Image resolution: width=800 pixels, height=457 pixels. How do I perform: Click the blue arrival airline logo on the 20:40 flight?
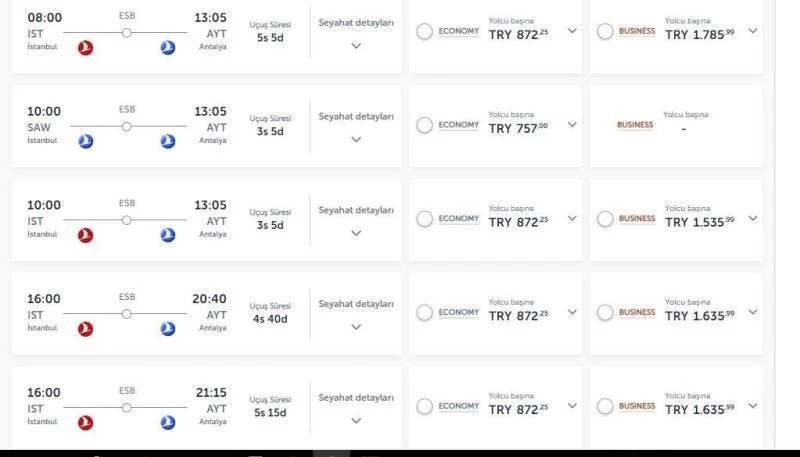[168, 329]
